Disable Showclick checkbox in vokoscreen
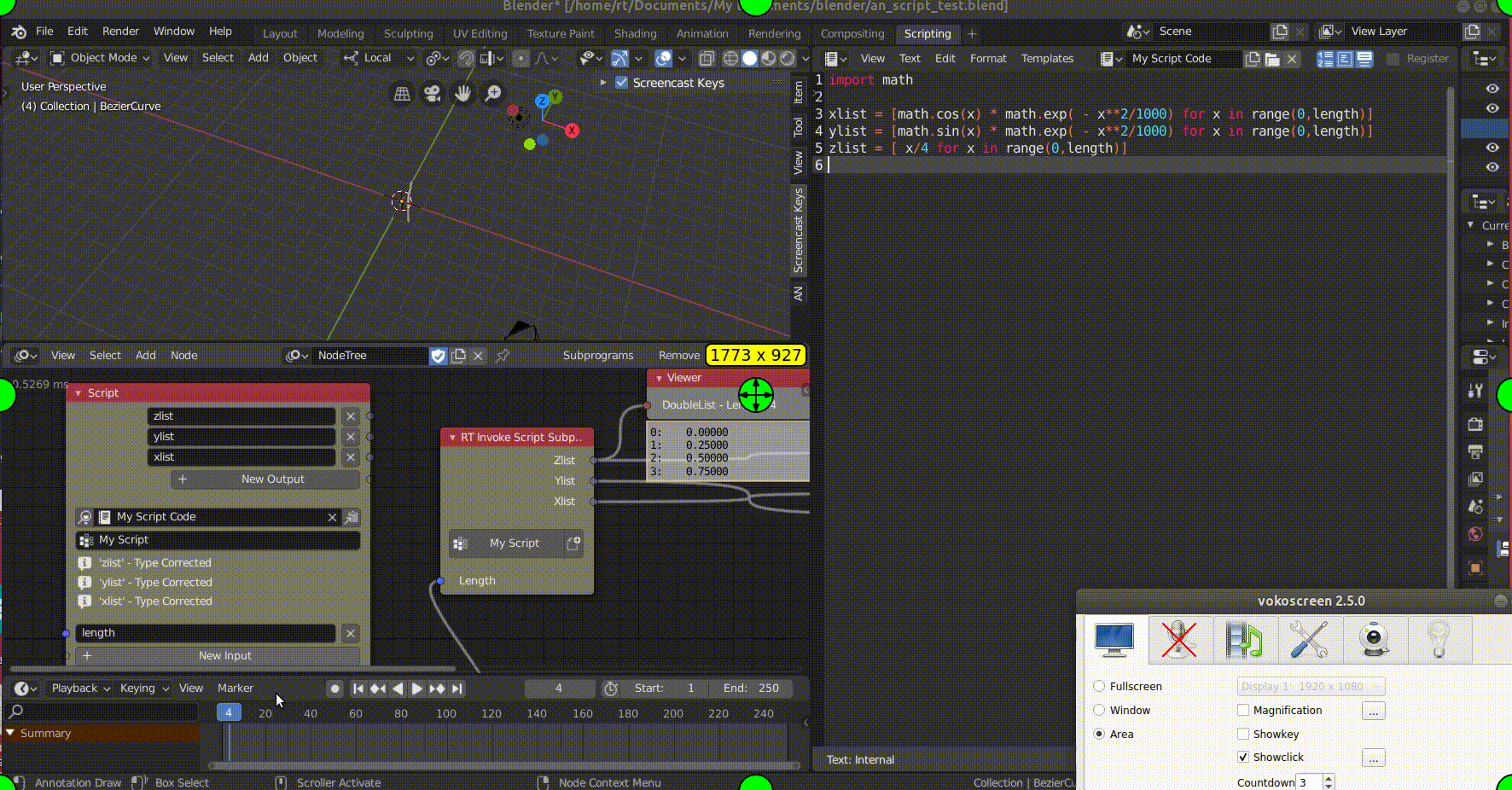 point(1243,757)
